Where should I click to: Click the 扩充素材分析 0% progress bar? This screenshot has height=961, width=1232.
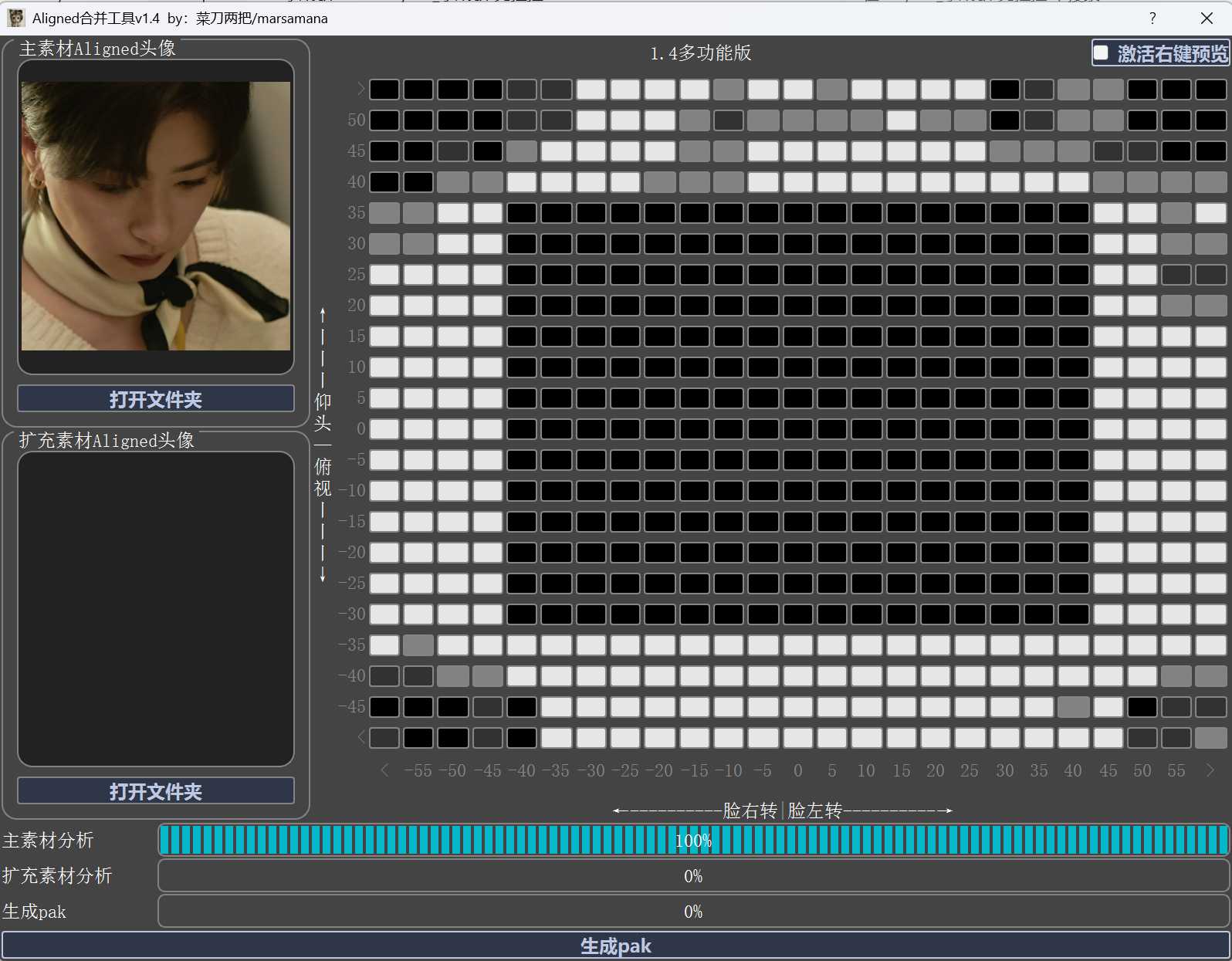pyautogui.click(x=692, y=876)
